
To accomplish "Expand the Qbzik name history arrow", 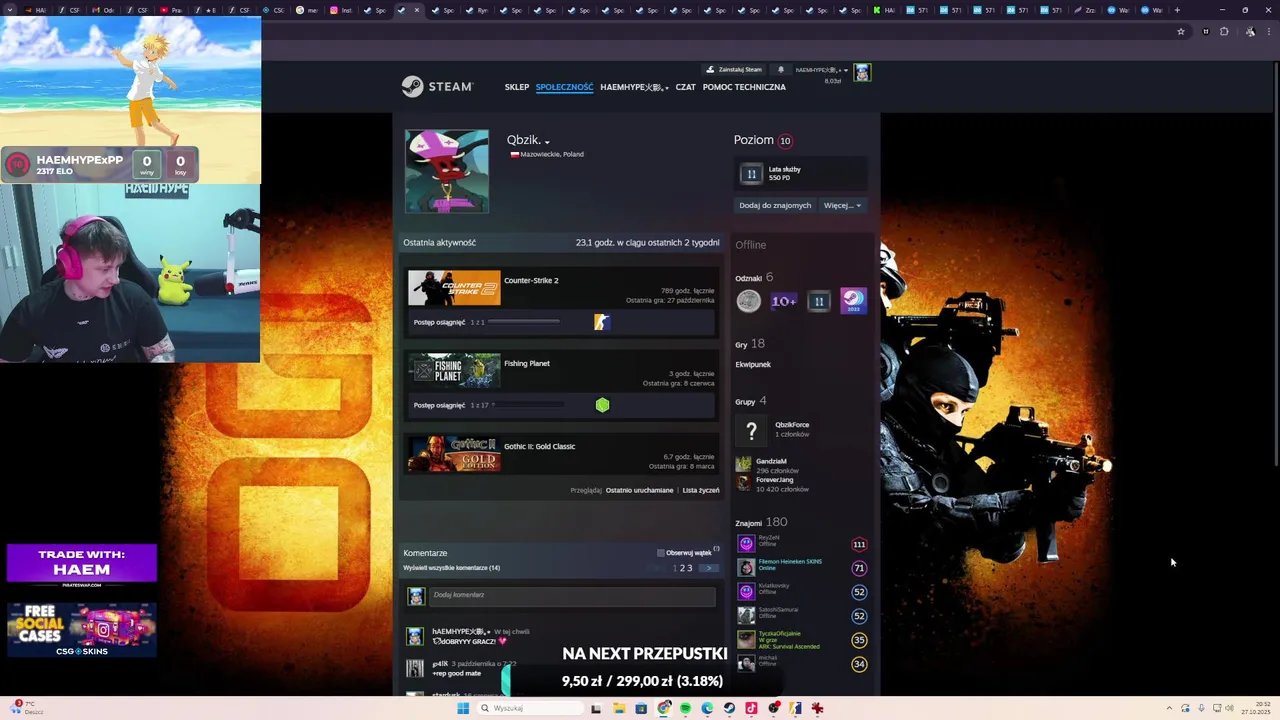I will point(547,142).
